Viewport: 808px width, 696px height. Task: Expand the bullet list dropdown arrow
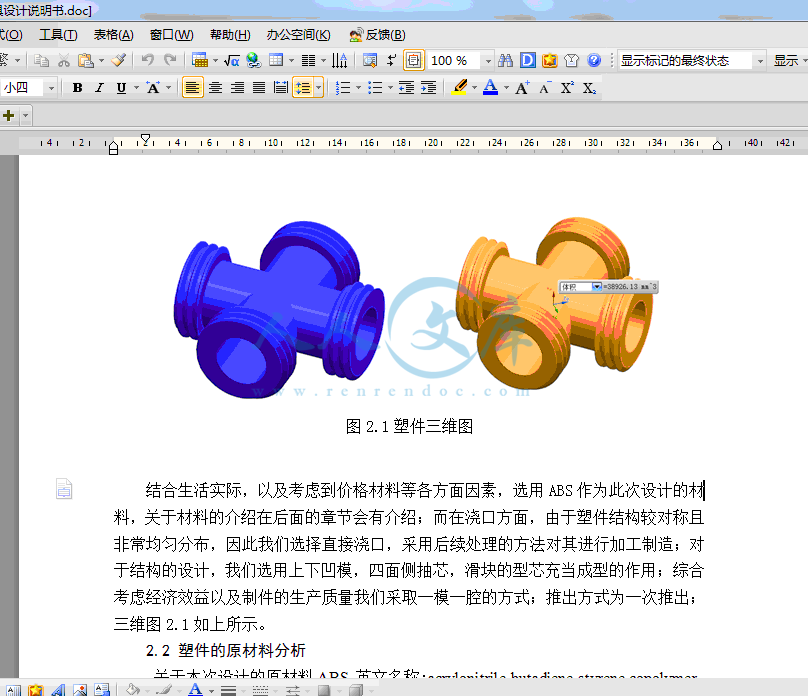pos(390,88)
